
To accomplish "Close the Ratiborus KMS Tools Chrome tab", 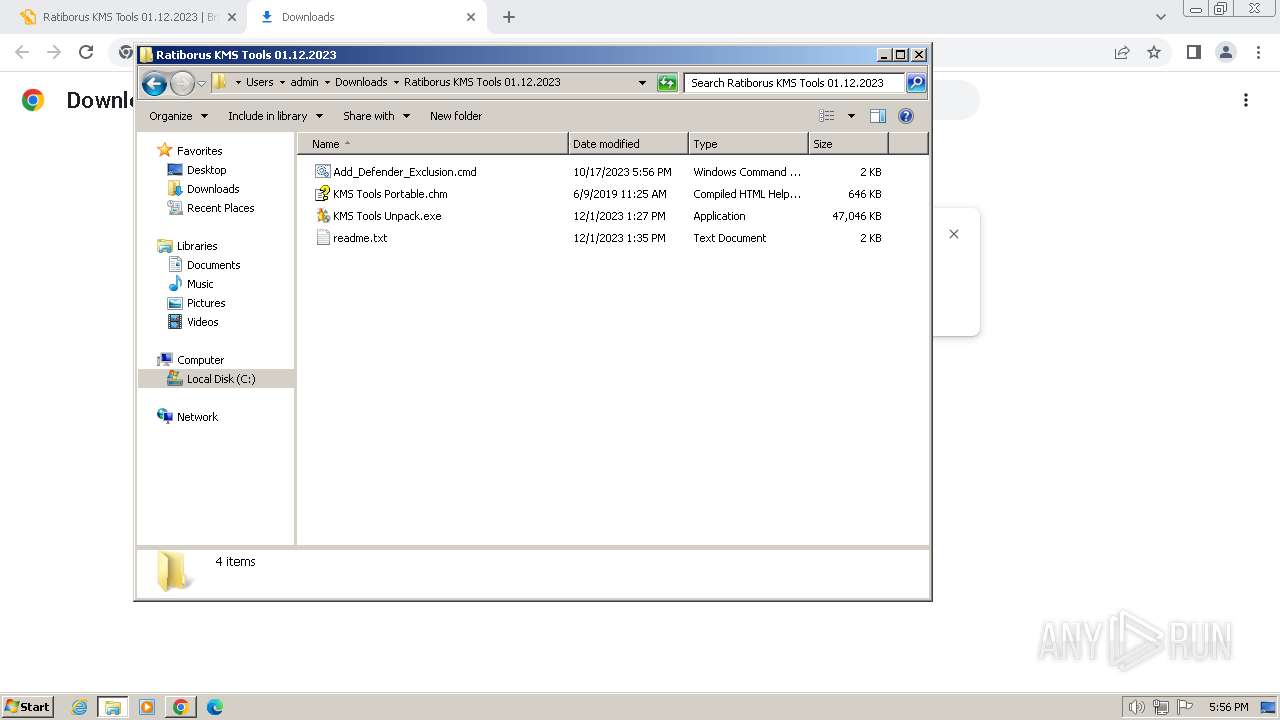I will pos(231,17).
